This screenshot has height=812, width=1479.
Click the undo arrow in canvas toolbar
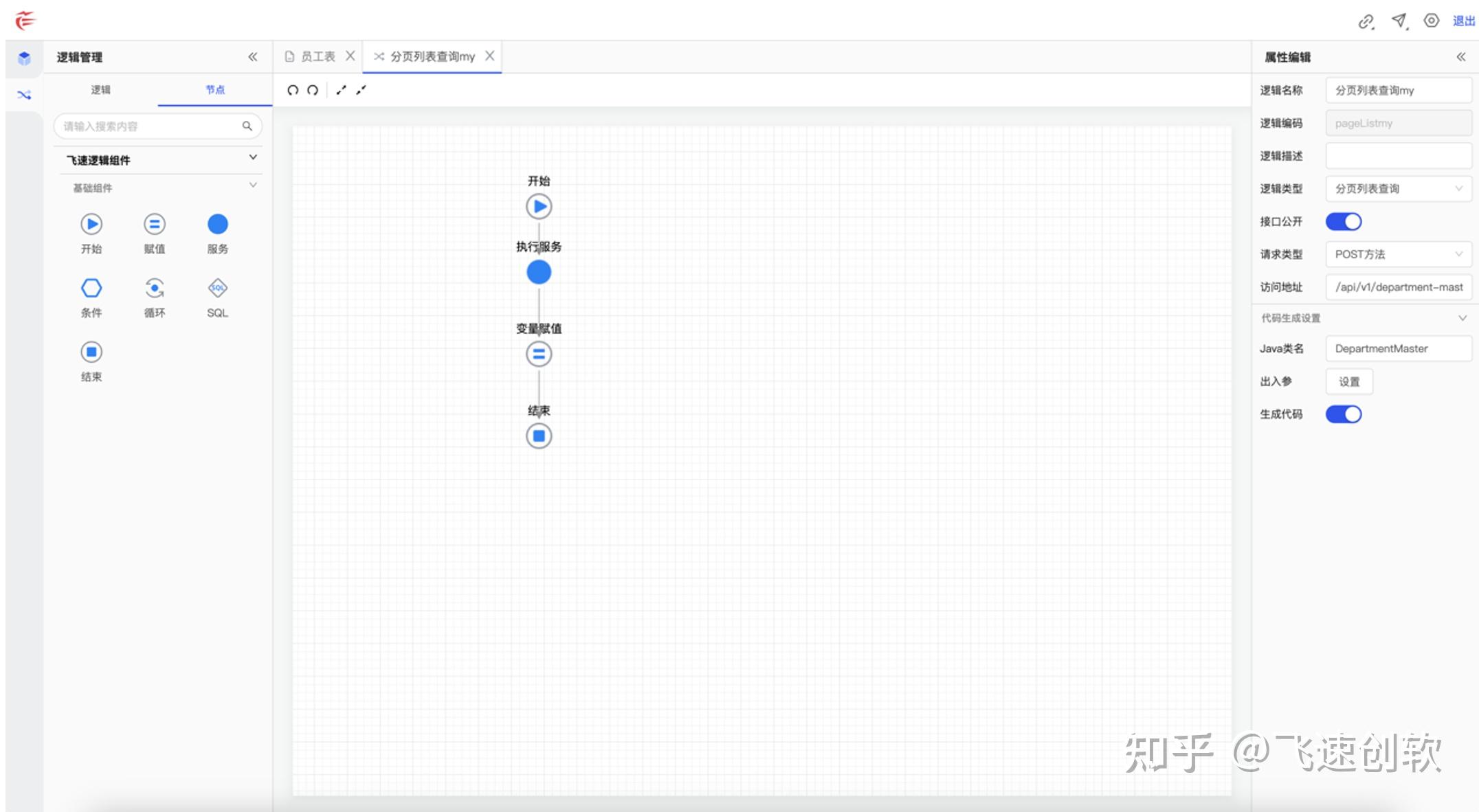(x=293, y=90)
